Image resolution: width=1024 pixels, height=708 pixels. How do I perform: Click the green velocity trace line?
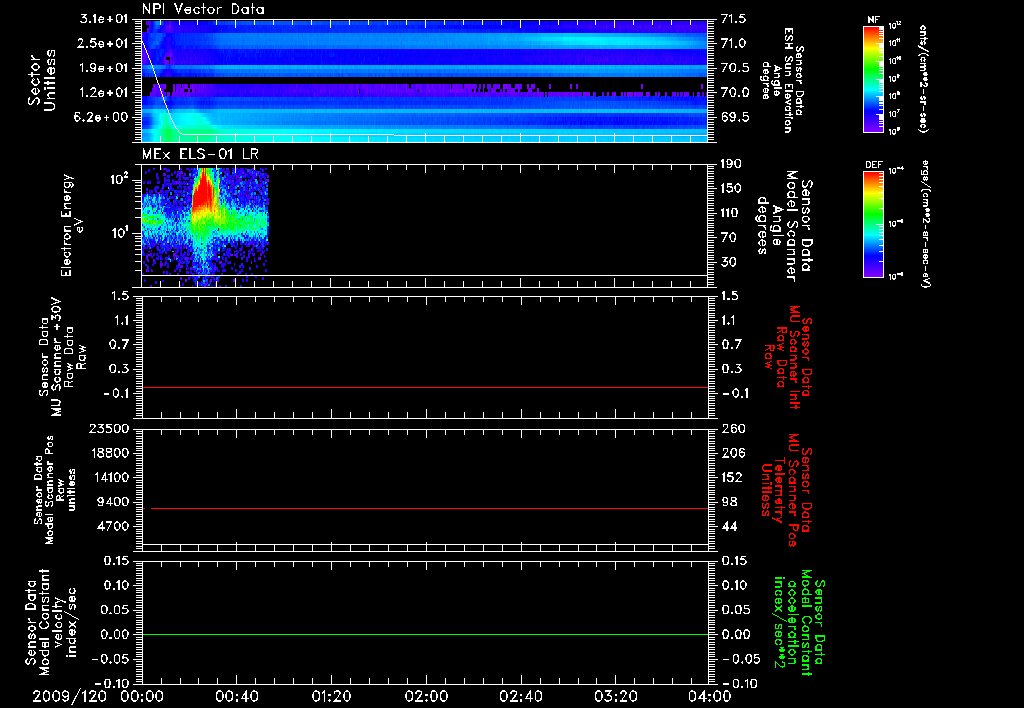point(425,634)
